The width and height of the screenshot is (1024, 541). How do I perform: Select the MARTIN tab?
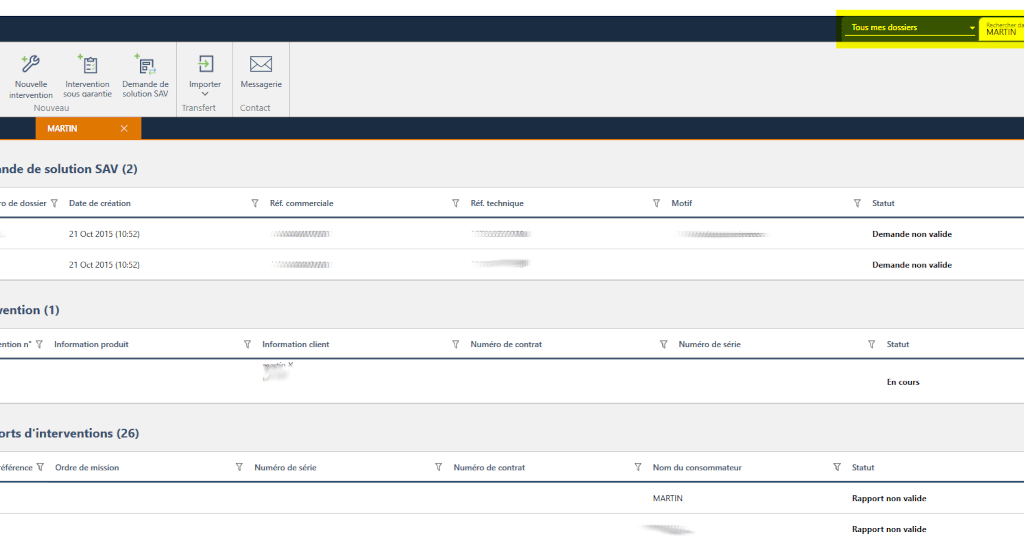coord(63,129)
